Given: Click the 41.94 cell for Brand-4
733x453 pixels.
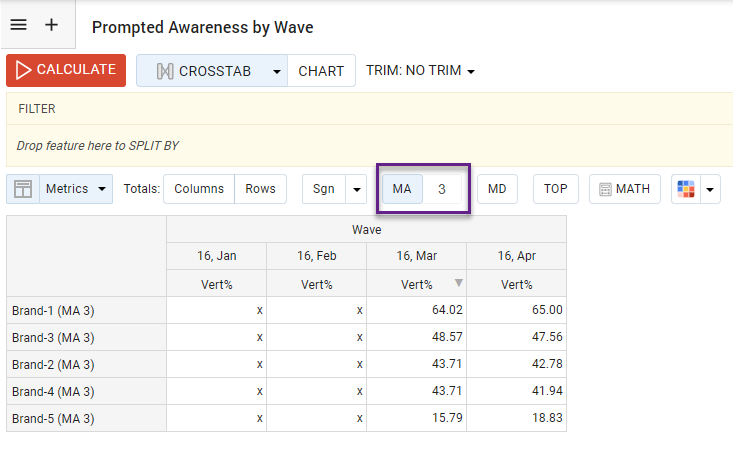Looking at the screenshot, I should (517, 391).
